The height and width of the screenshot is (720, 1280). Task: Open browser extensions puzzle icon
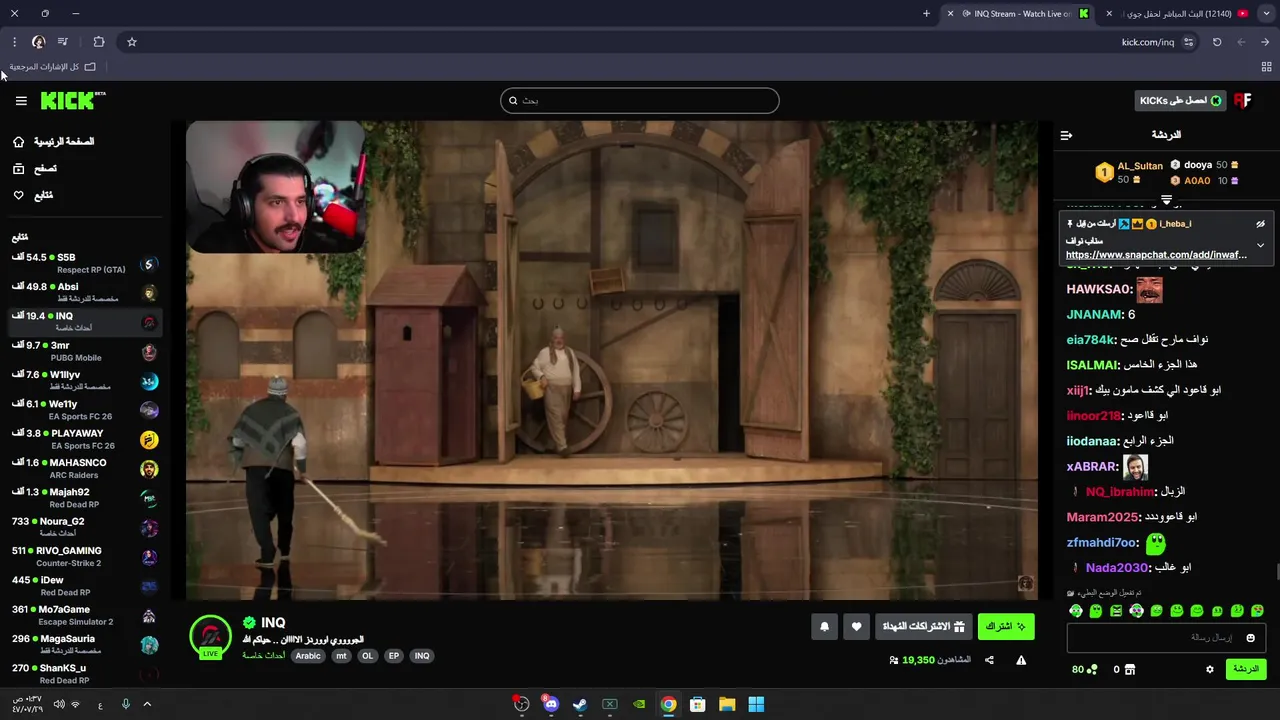pyautogui.click(x=98, y=42)
